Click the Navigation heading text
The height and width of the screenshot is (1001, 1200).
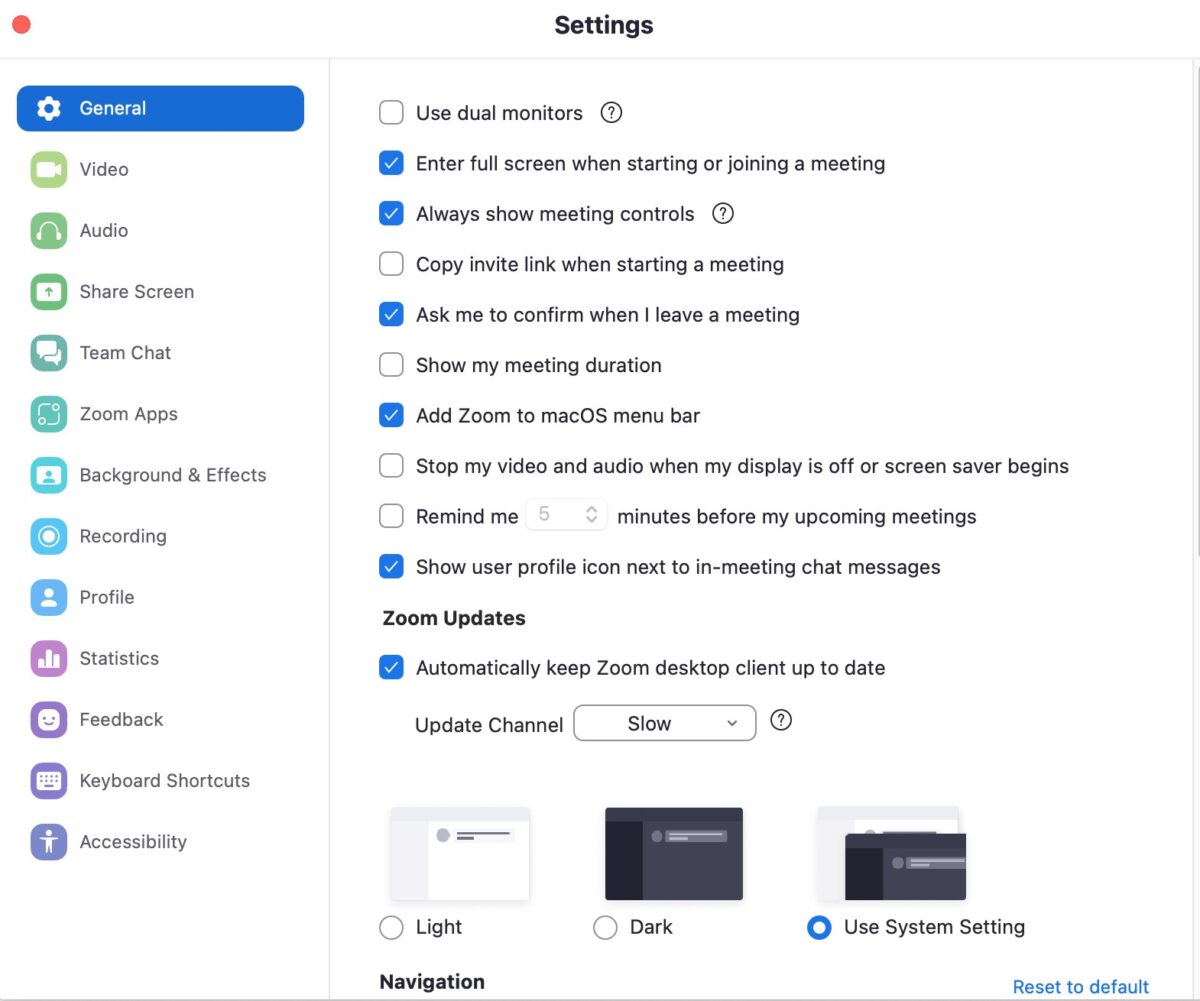(x=432, y=982)
